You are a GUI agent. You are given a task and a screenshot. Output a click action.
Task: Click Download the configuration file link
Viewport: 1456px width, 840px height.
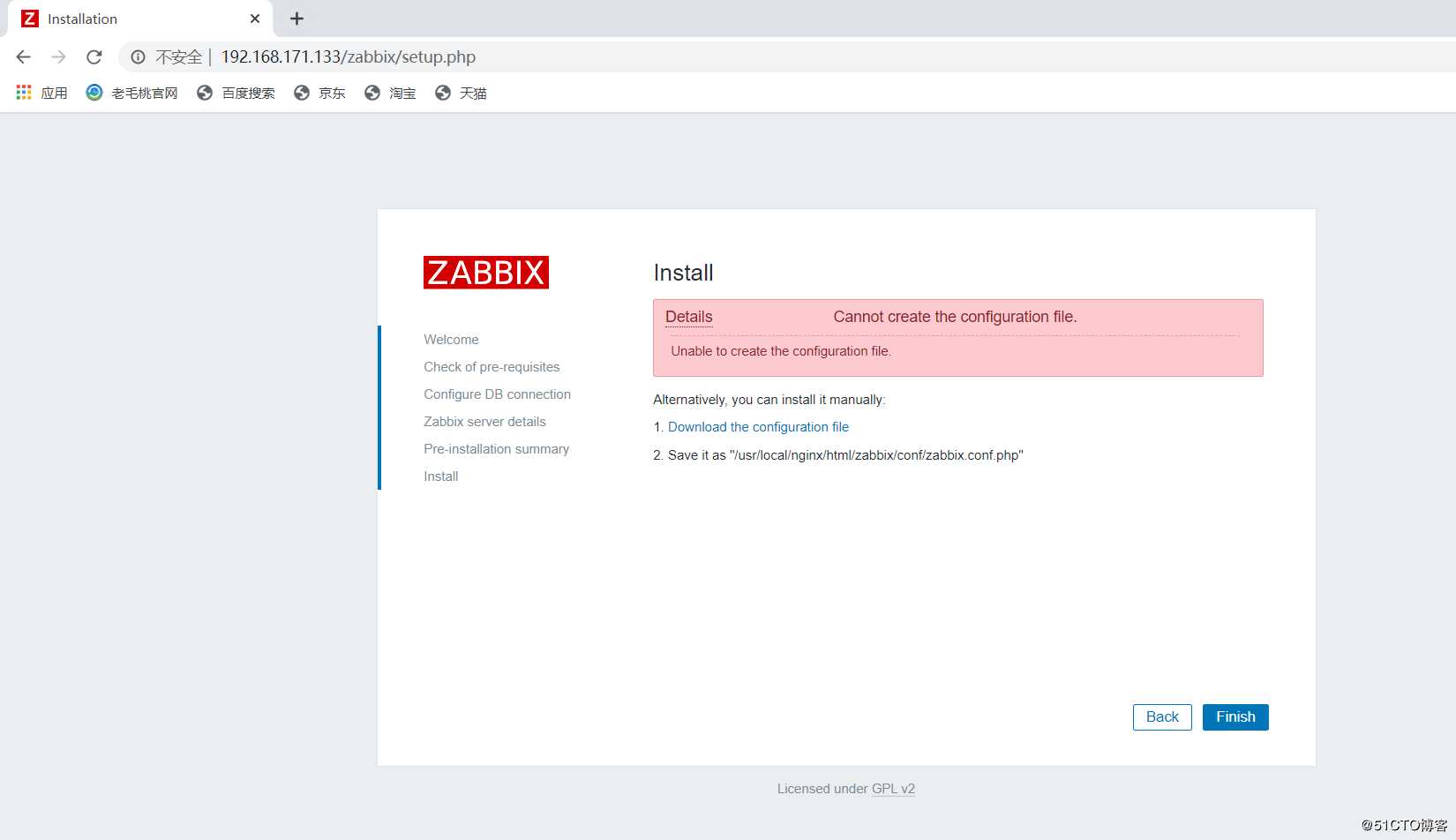click(x=758, y=427)
